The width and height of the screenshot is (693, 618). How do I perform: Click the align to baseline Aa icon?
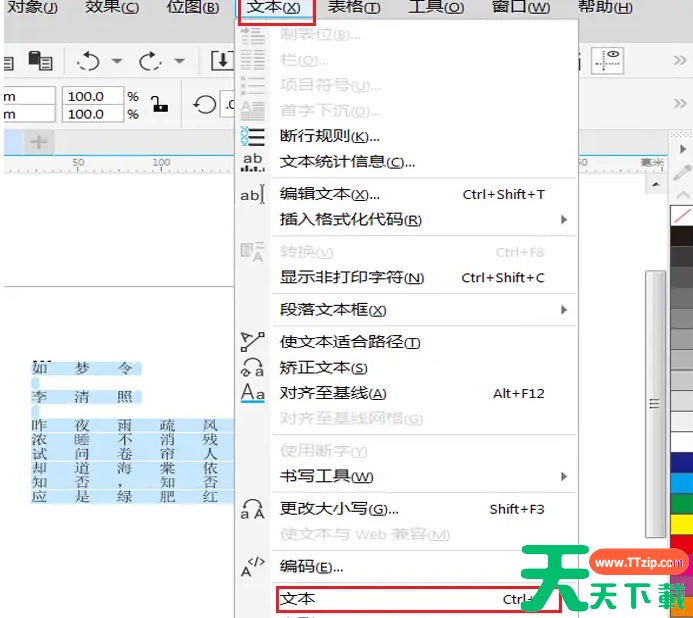pyautogui.click(x=252, y=393)
